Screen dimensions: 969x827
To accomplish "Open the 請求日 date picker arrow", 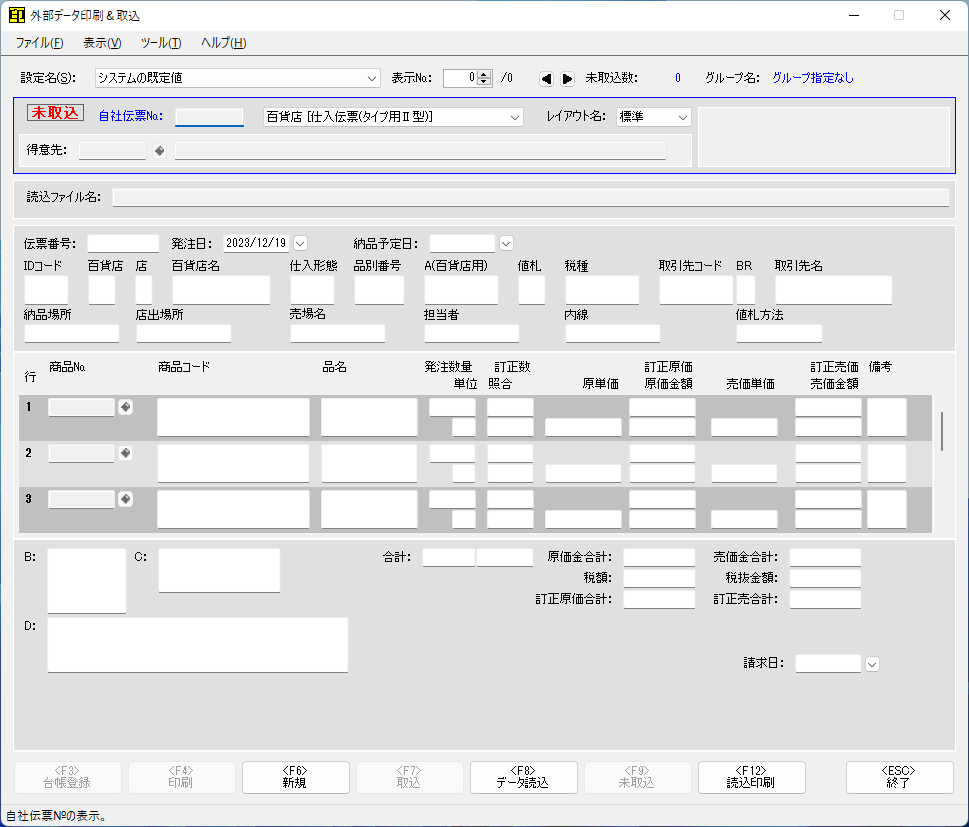I will tap(872, 664).
